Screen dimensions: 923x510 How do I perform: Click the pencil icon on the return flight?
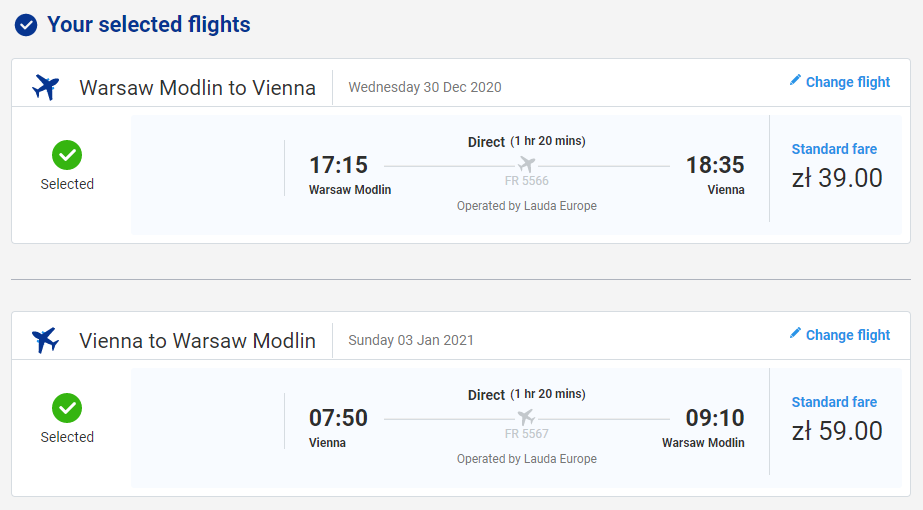click(795, 333)
